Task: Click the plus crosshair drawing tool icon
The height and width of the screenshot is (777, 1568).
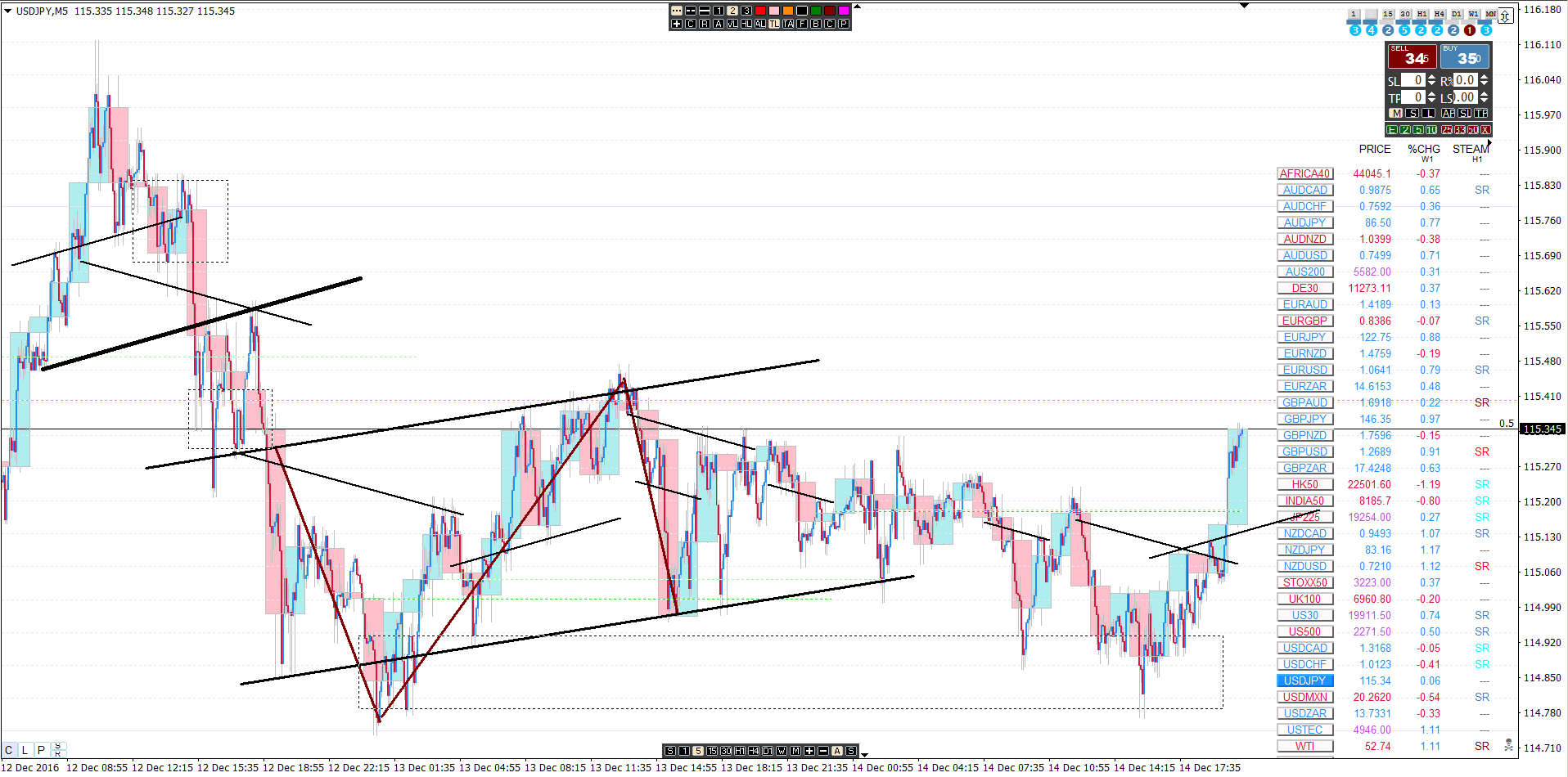Action: [677, 24]
